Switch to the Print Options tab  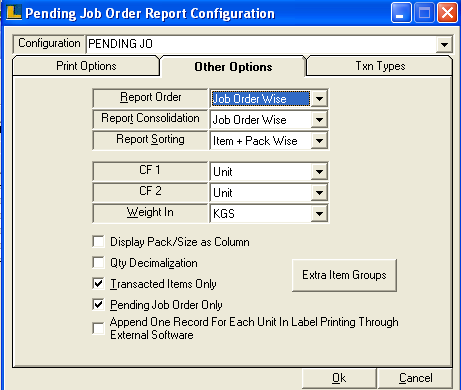[86, 66]
